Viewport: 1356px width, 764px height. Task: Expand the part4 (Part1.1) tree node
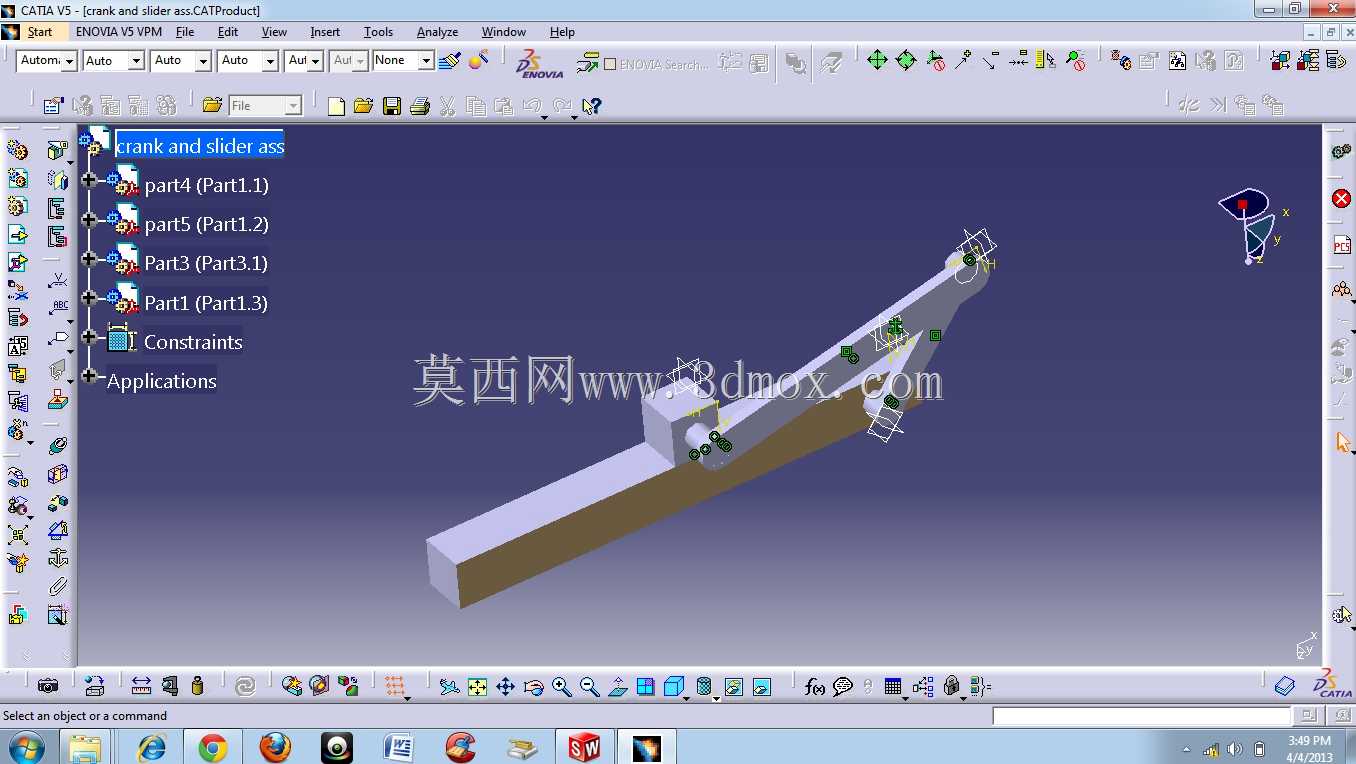(x=89, y=180)
